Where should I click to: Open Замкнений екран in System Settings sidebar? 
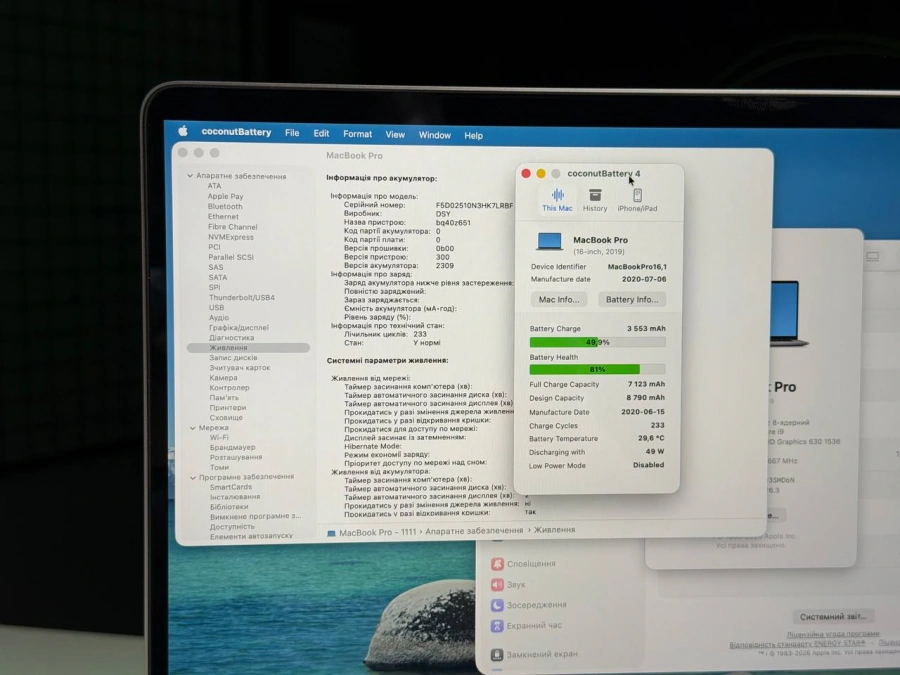[x=534, y=654]
